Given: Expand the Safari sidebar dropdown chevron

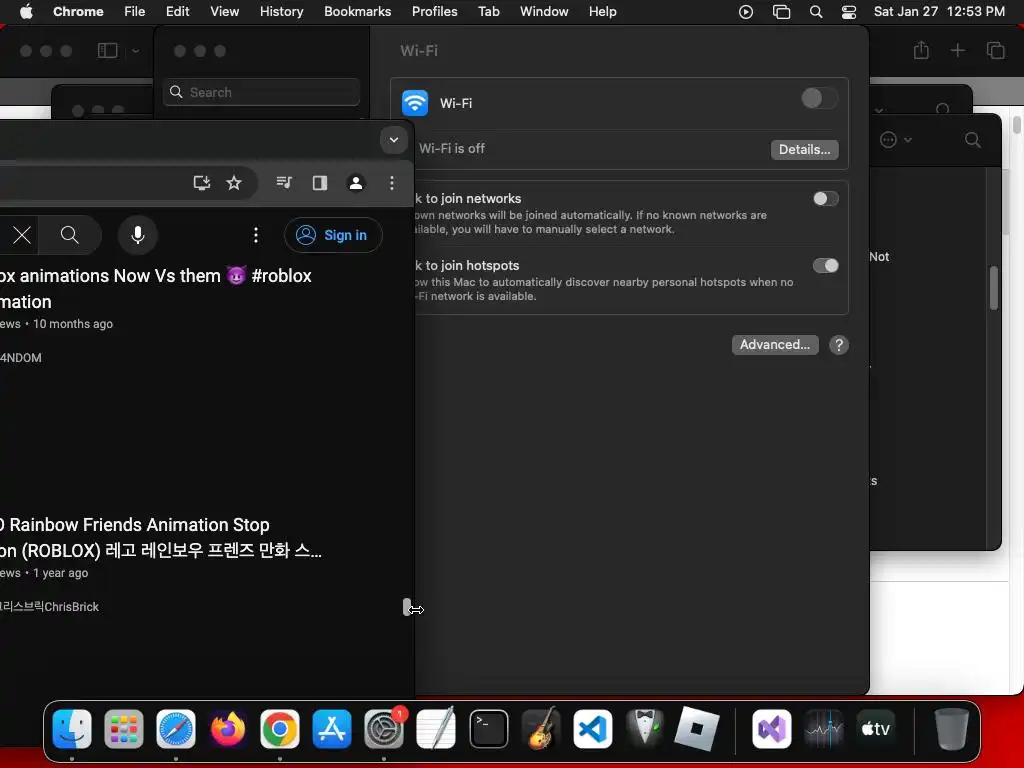Looking at the screenshot, I should click(x=135, y=50).
